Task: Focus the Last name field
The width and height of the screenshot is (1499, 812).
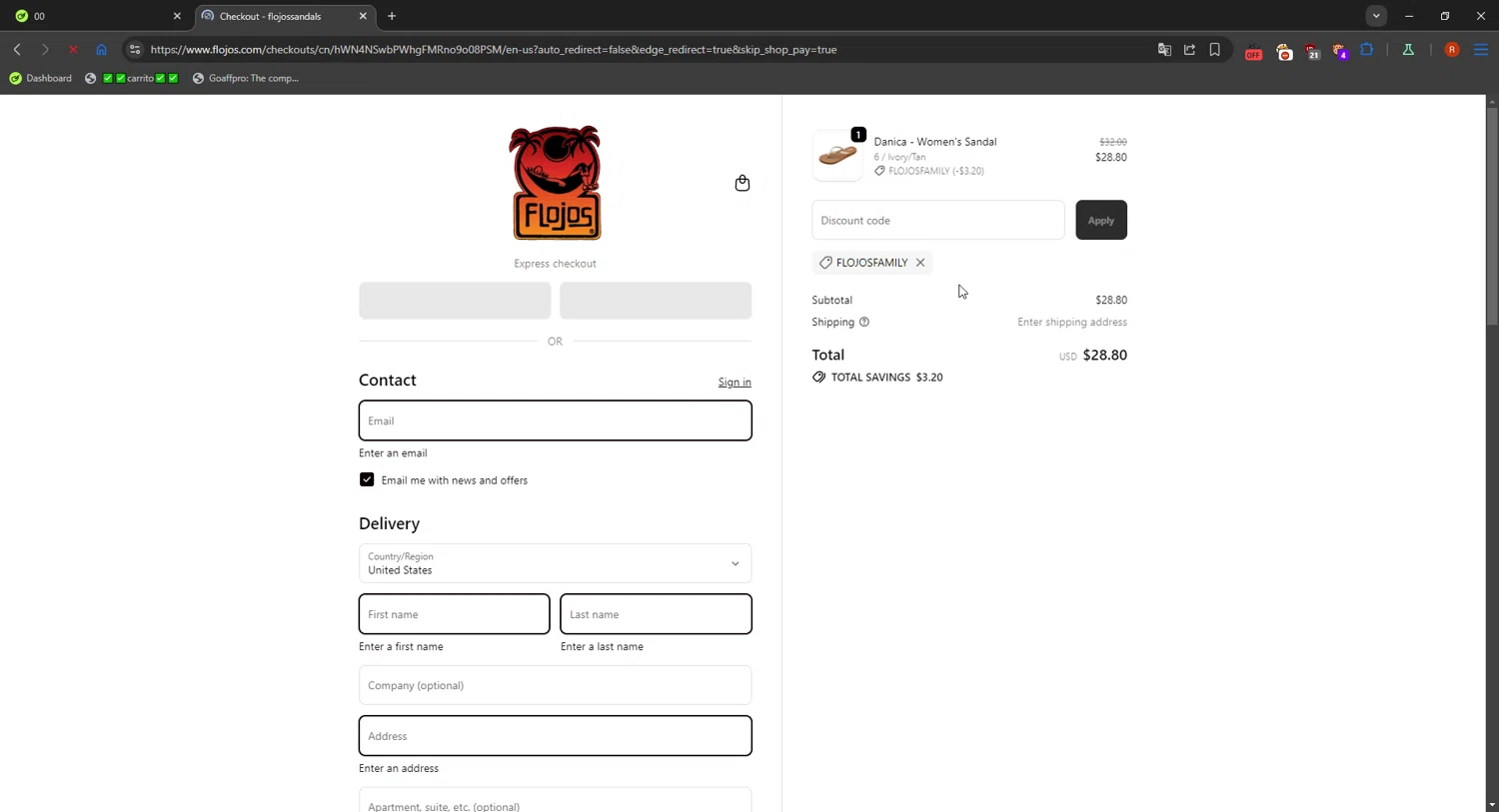Action: click(656, 614)
